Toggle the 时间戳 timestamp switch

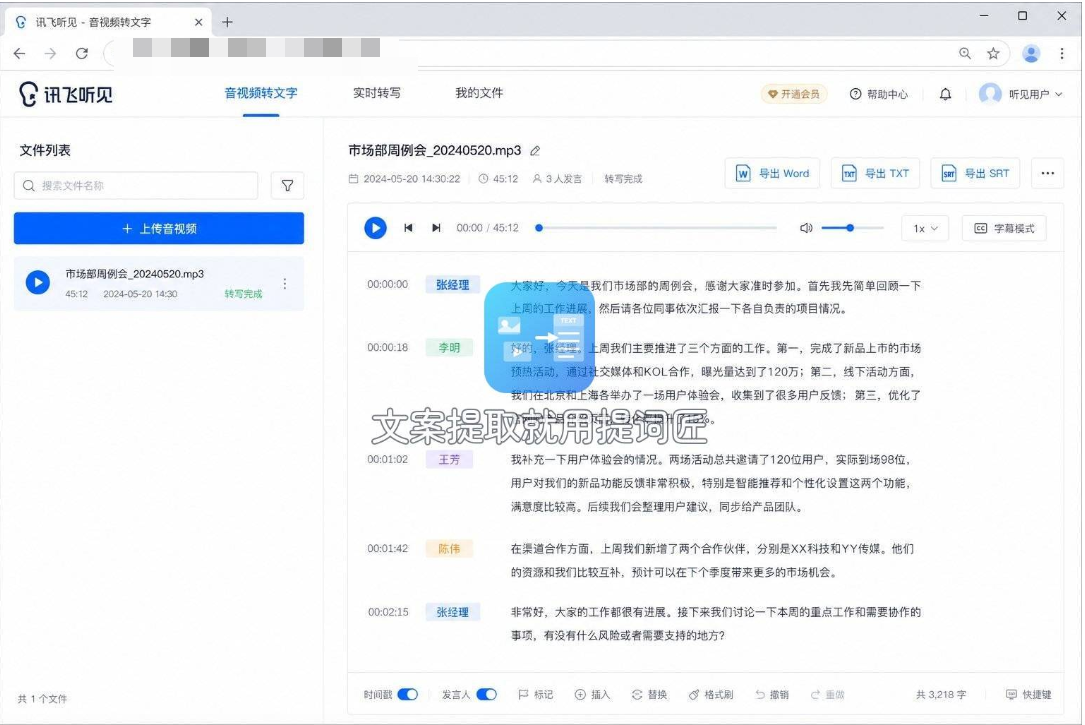click(x=408, y=695)
